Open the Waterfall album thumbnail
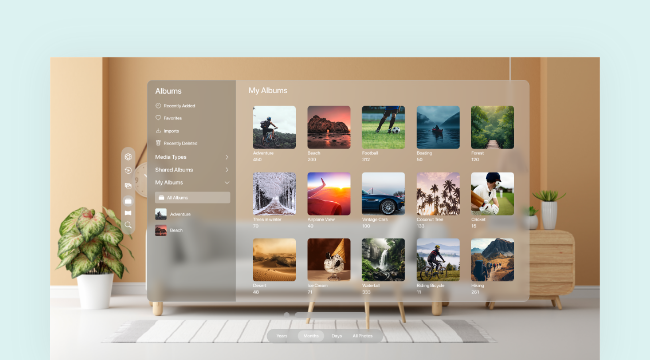650x360 pixels. (383, 260)
